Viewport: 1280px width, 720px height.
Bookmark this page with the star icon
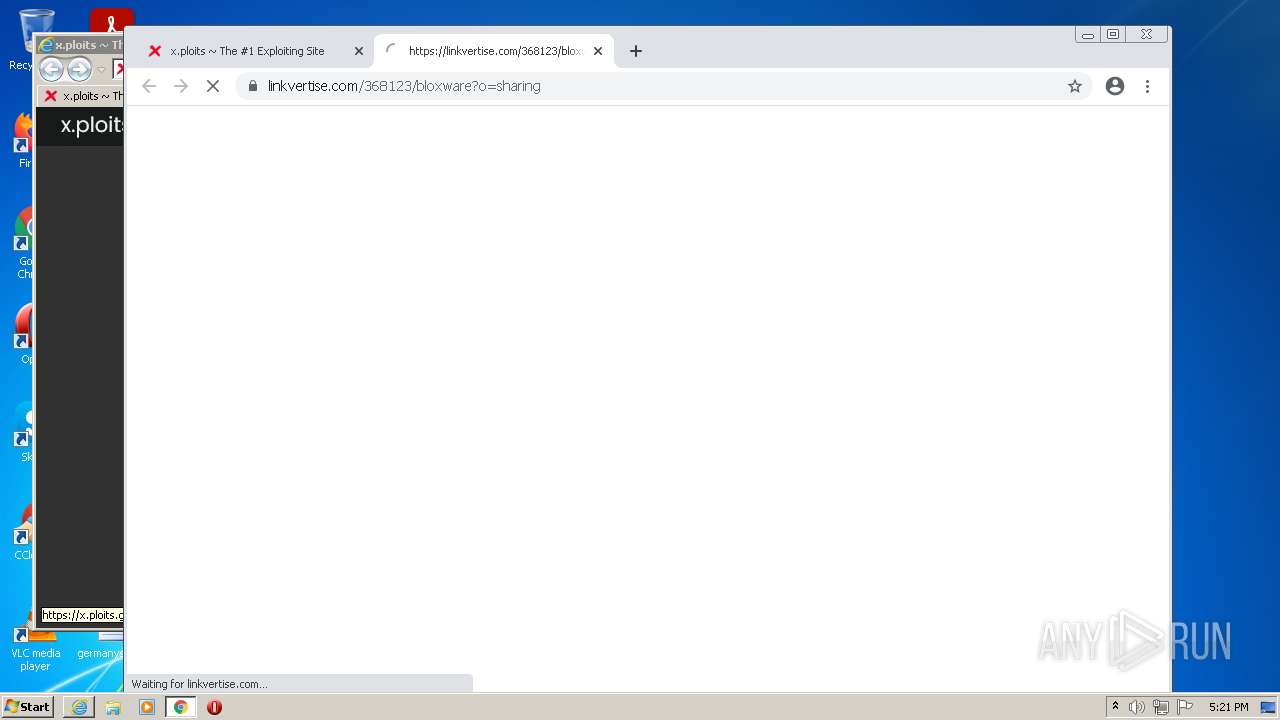(1075, 86)
